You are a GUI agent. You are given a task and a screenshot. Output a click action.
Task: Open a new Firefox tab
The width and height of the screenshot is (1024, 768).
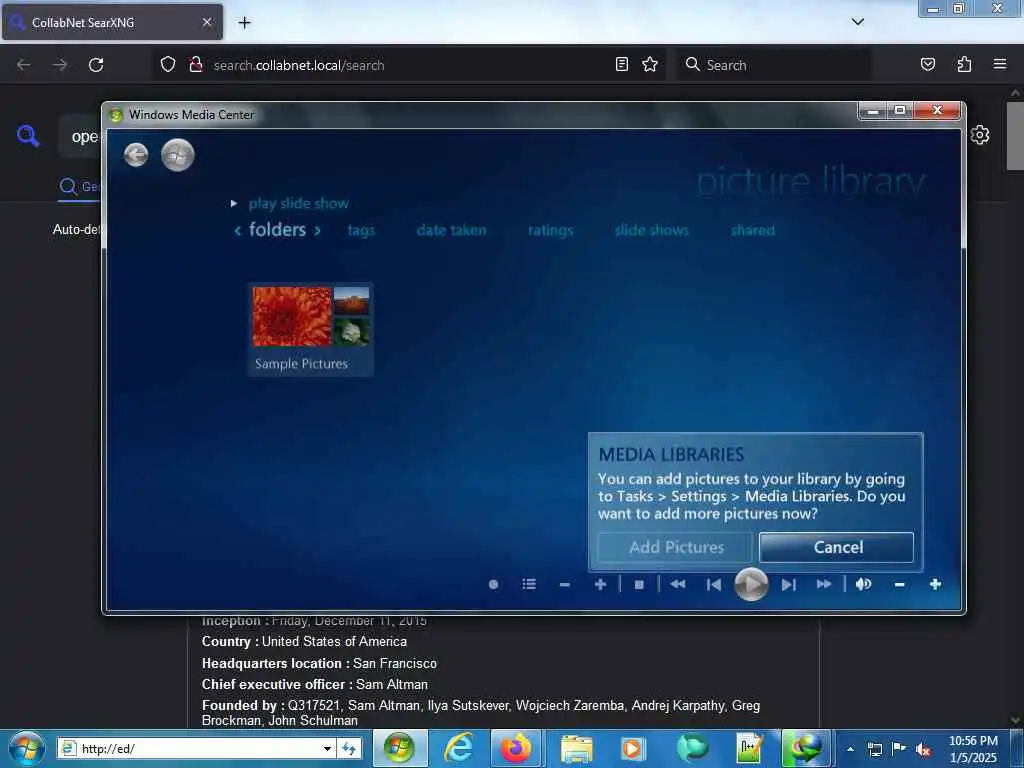tap(244, 23)
